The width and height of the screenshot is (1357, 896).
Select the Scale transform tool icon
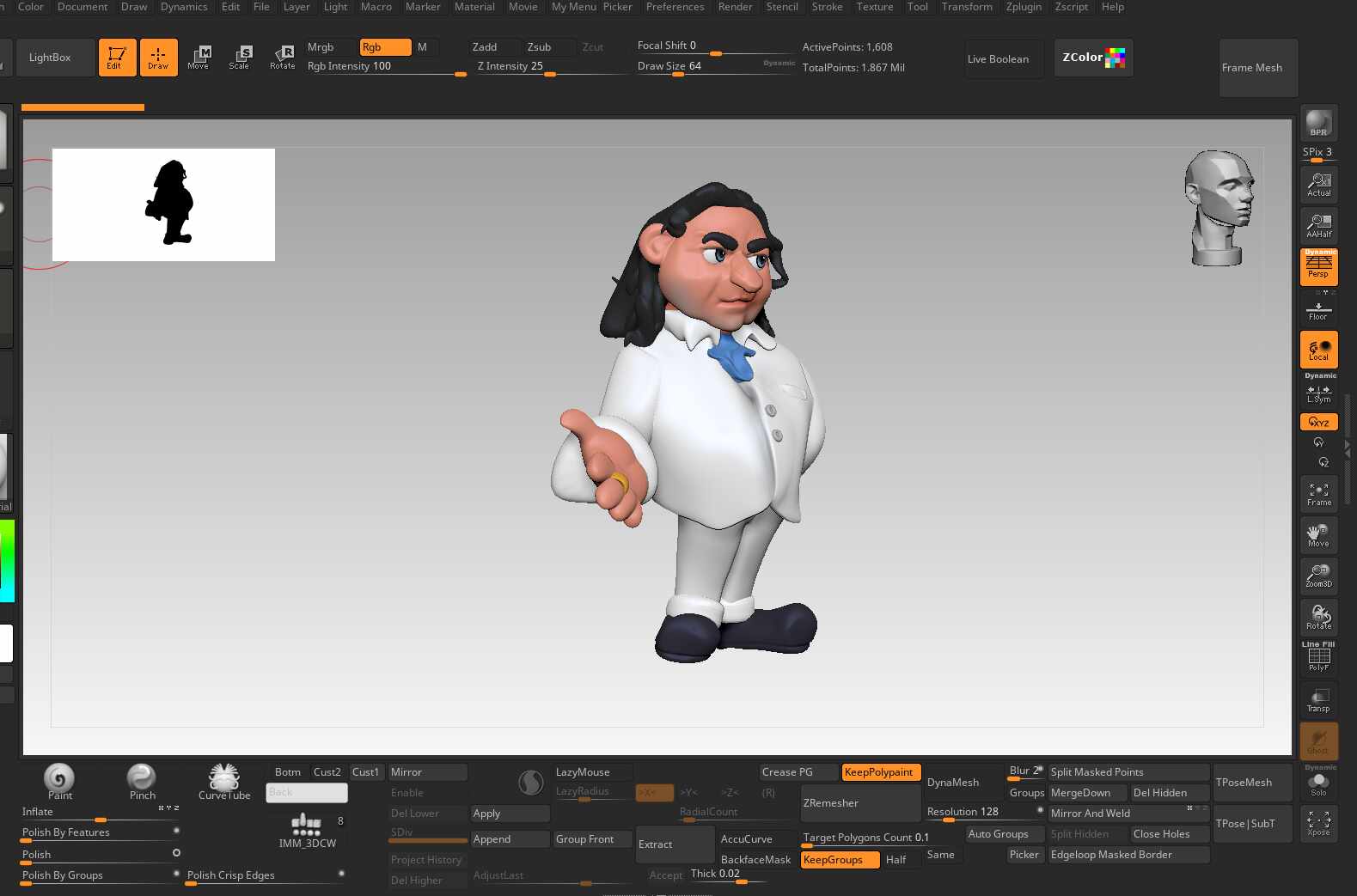coord(240,58)
